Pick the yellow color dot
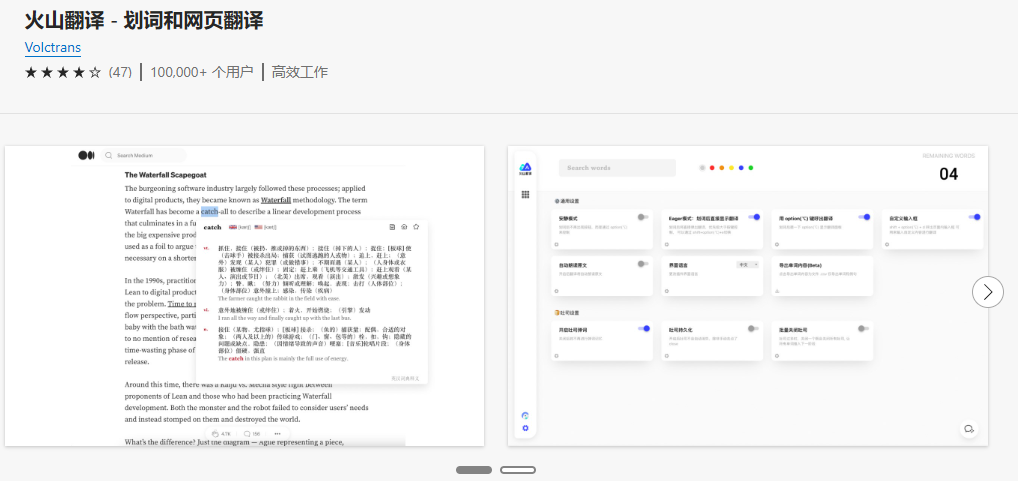 (x=732, y=168)
